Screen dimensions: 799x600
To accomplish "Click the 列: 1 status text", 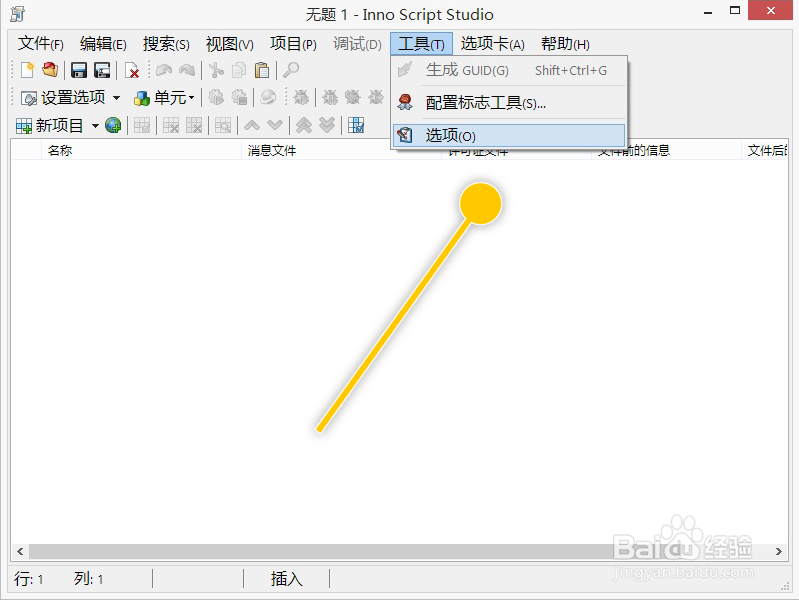I will tap(89, 579).
